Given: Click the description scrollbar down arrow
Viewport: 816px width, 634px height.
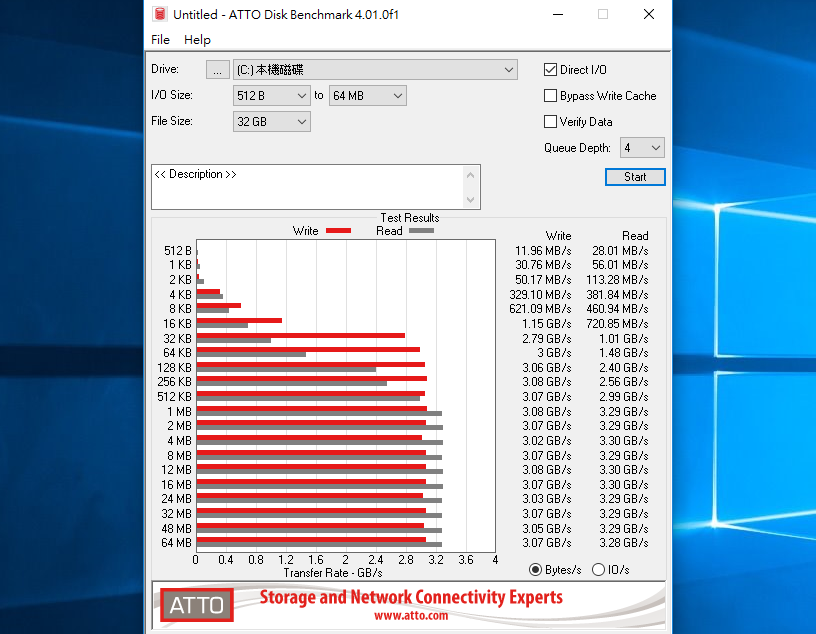Looking at the screenshot, I should [x=470, y=200].
